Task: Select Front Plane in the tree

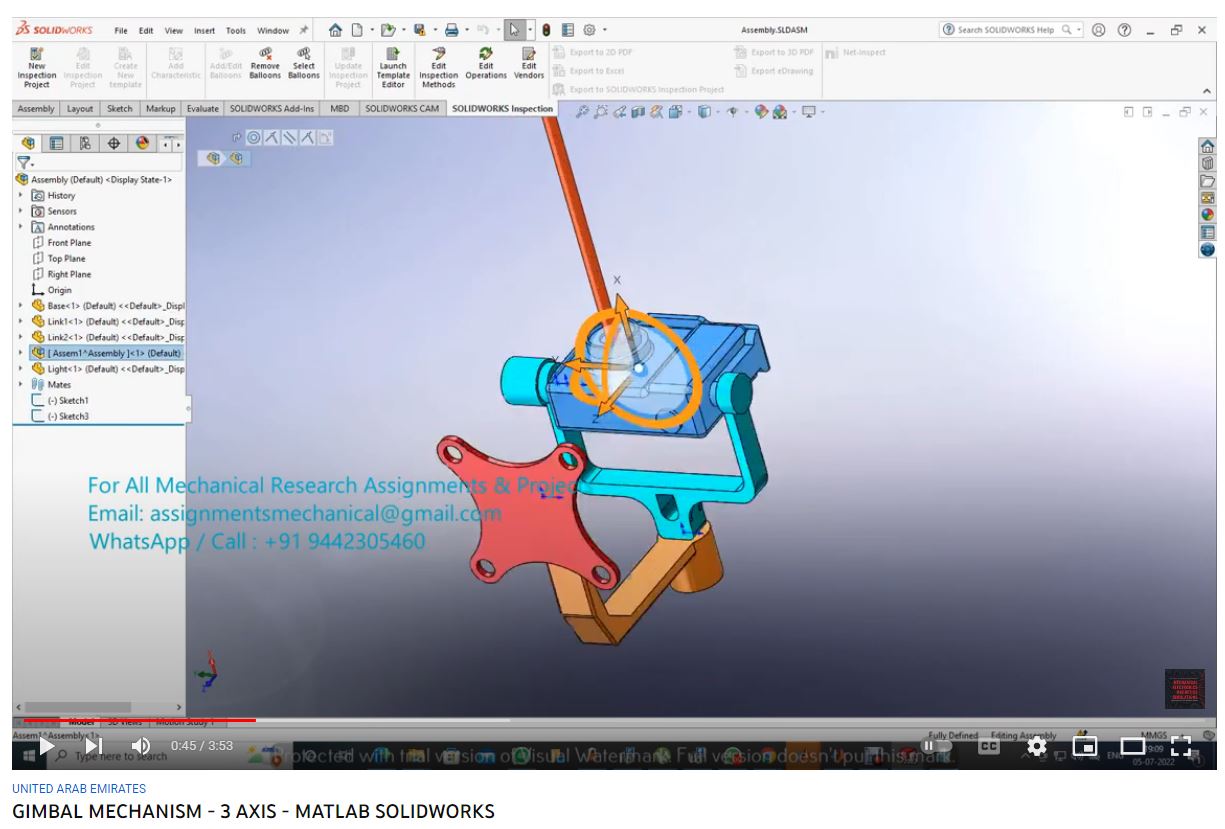Action: (x=69, y=243)
